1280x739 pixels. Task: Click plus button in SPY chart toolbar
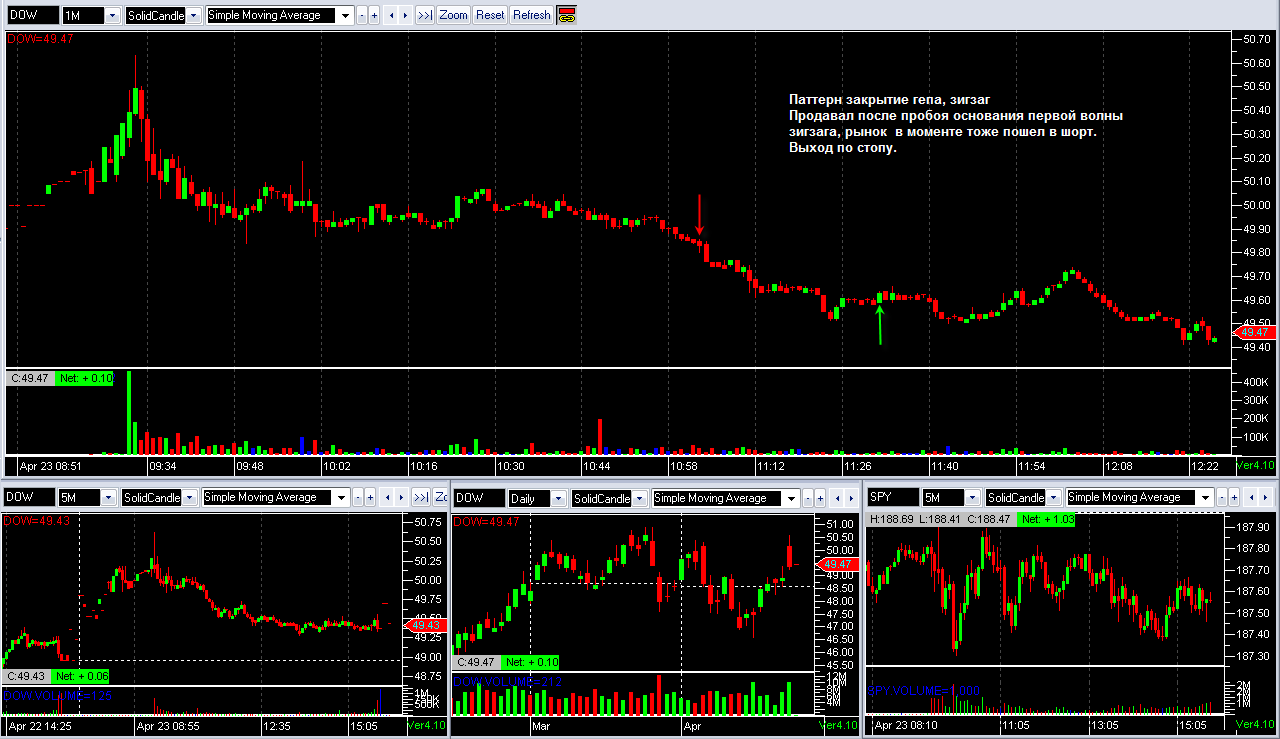(x=1235, y=497)
